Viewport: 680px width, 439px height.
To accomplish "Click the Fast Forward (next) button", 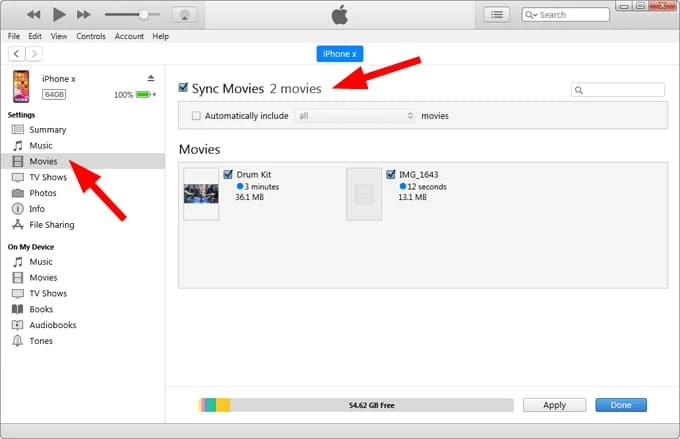I will click(x=84, y=14).
